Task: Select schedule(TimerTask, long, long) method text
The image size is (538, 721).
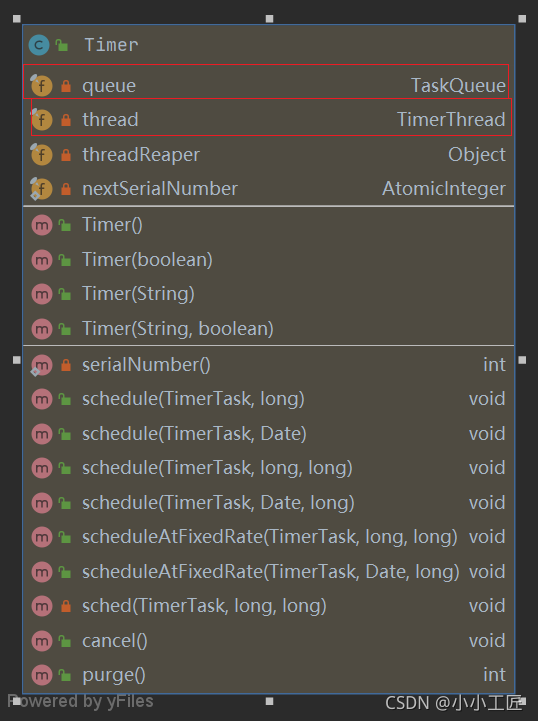Action: pyautogui.click(x=217, y=468)
